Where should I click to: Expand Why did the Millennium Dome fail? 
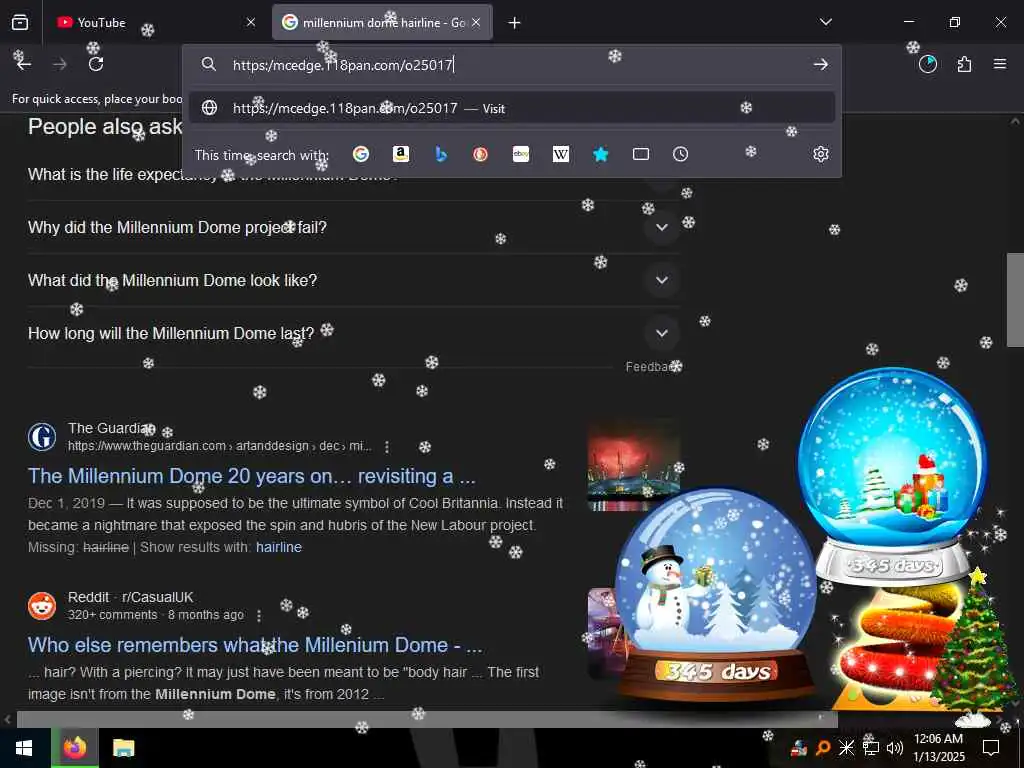coord(662,227)
